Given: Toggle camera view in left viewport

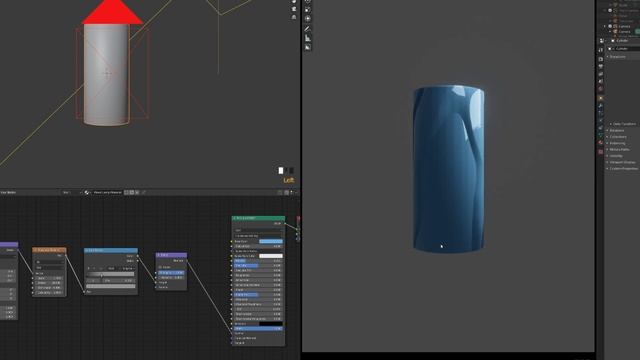Looking at the screenshot, I should [294, 9].
